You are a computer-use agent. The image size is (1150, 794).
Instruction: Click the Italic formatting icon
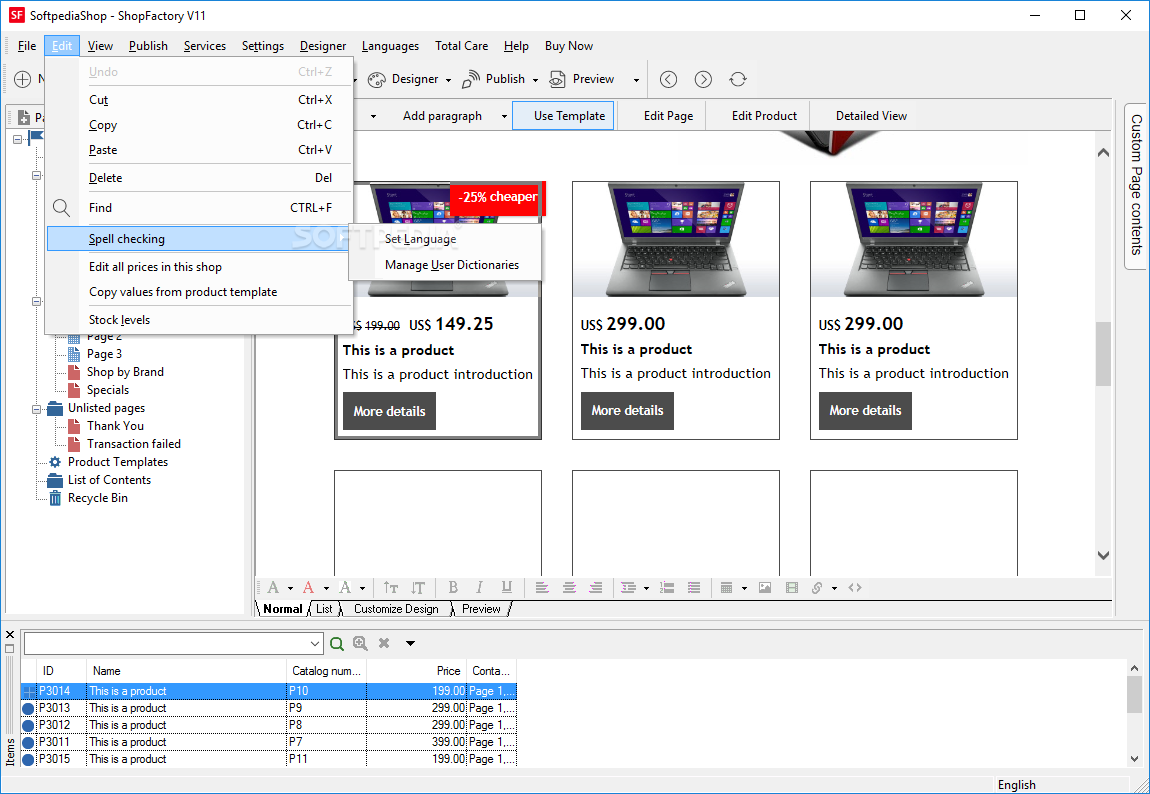[479, 587]
